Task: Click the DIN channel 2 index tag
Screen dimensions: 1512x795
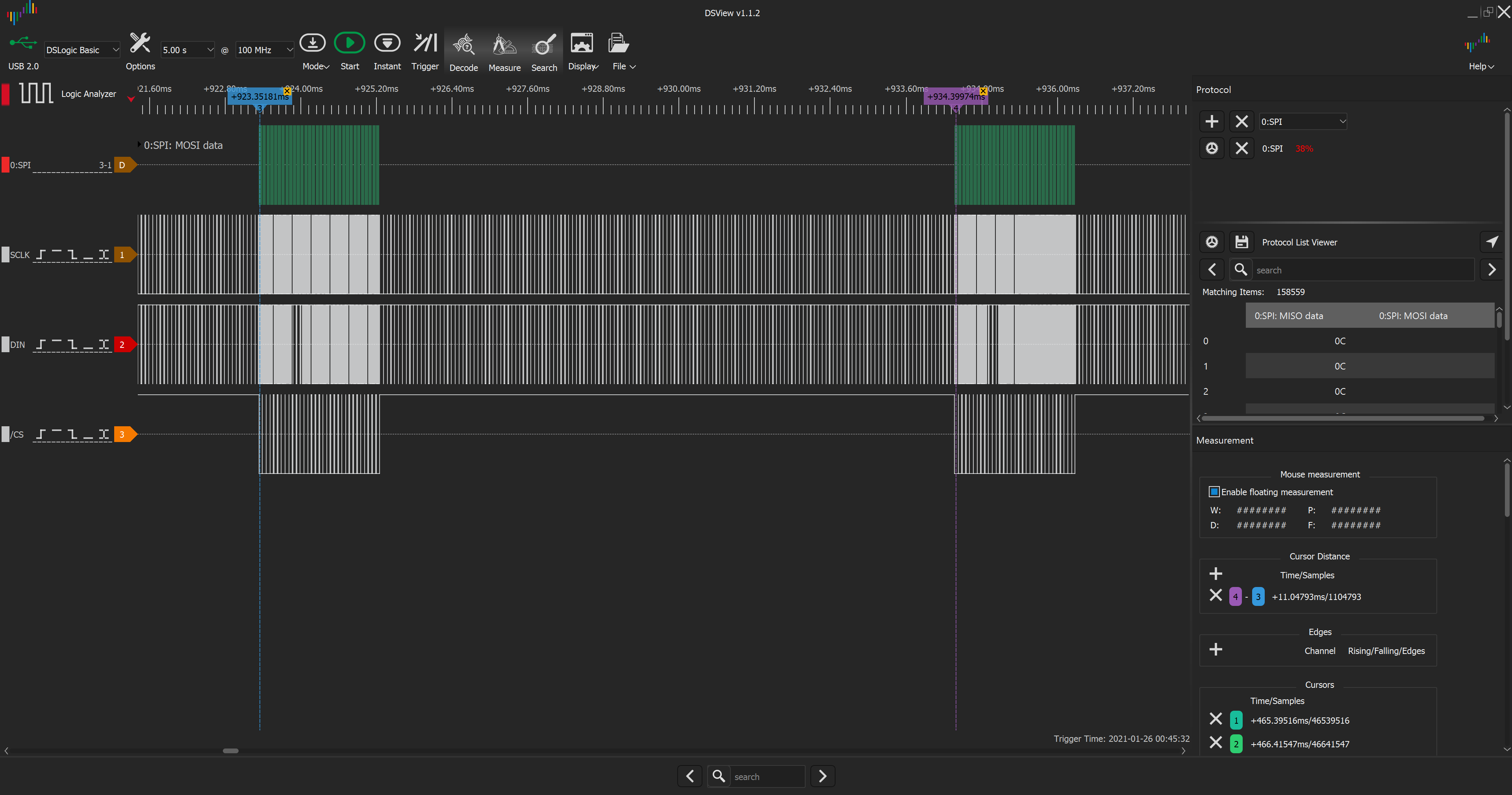Action: 124,345
